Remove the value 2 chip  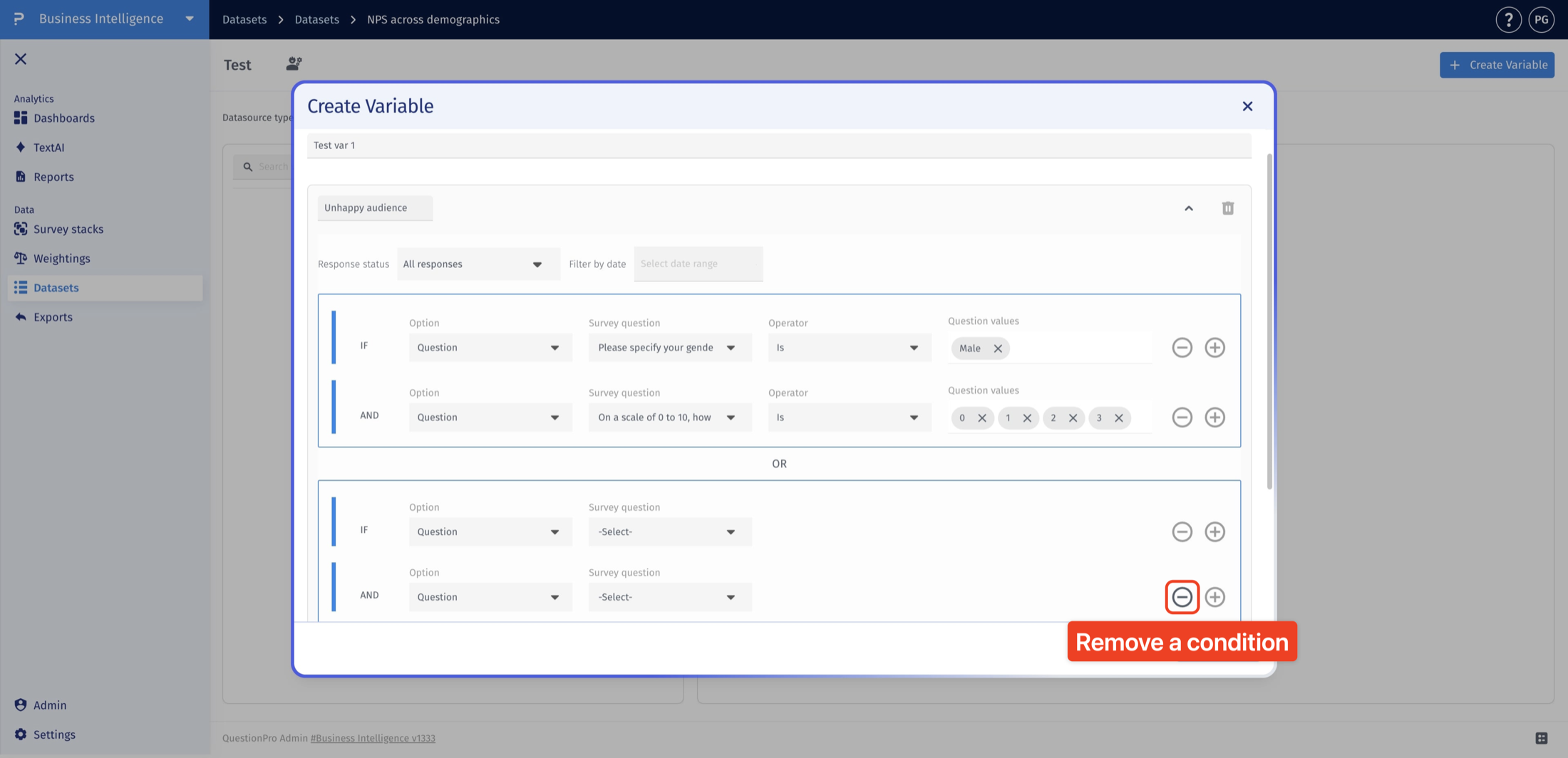click(1073, 418)
